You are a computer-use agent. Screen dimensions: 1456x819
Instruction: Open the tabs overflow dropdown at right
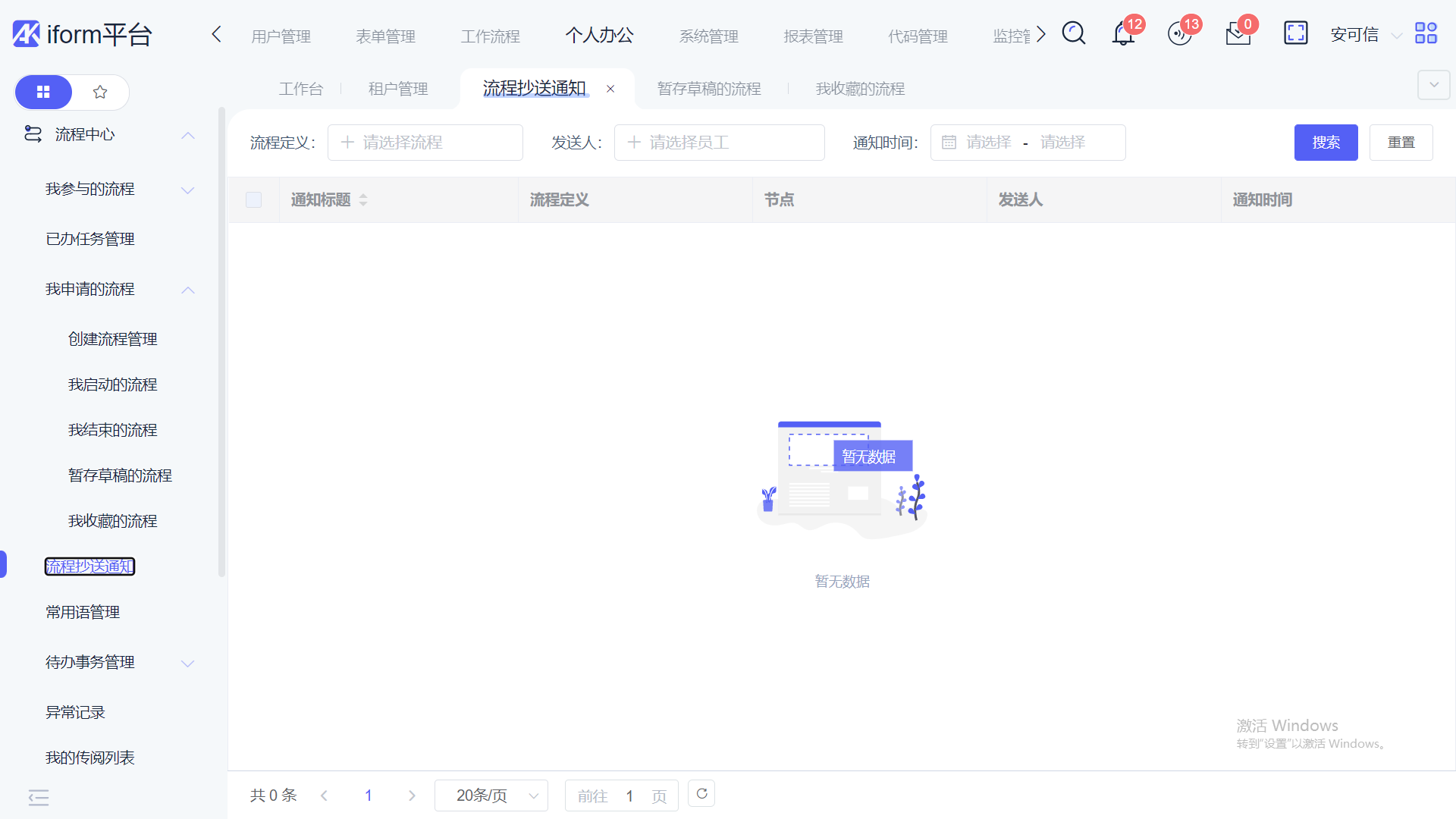tap(1433, 85)
